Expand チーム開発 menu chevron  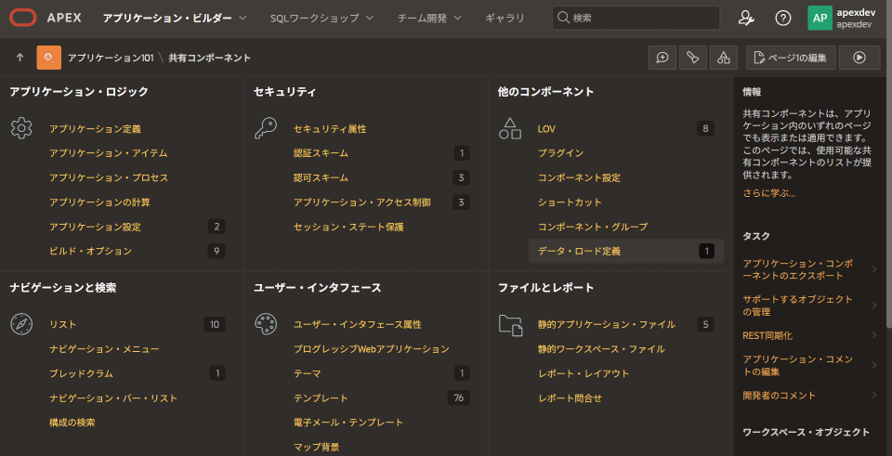click(x=457, y=18)
